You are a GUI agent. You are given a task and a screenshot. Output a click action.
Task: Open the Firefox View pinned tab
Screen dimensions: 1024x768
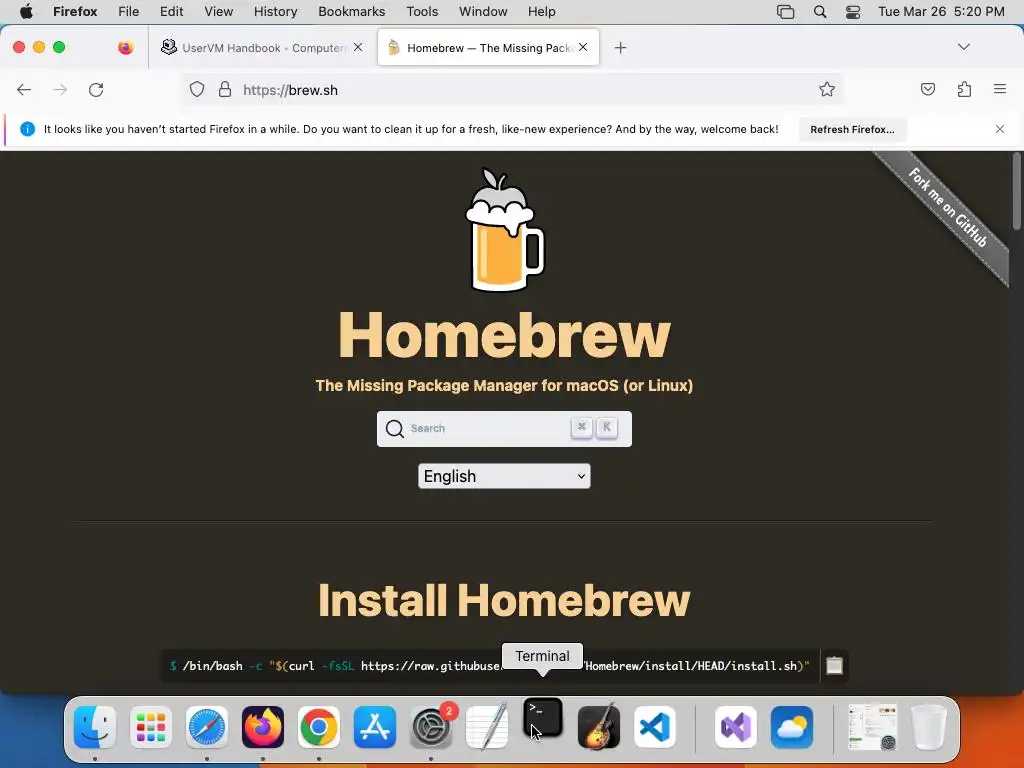click(126, 47)
